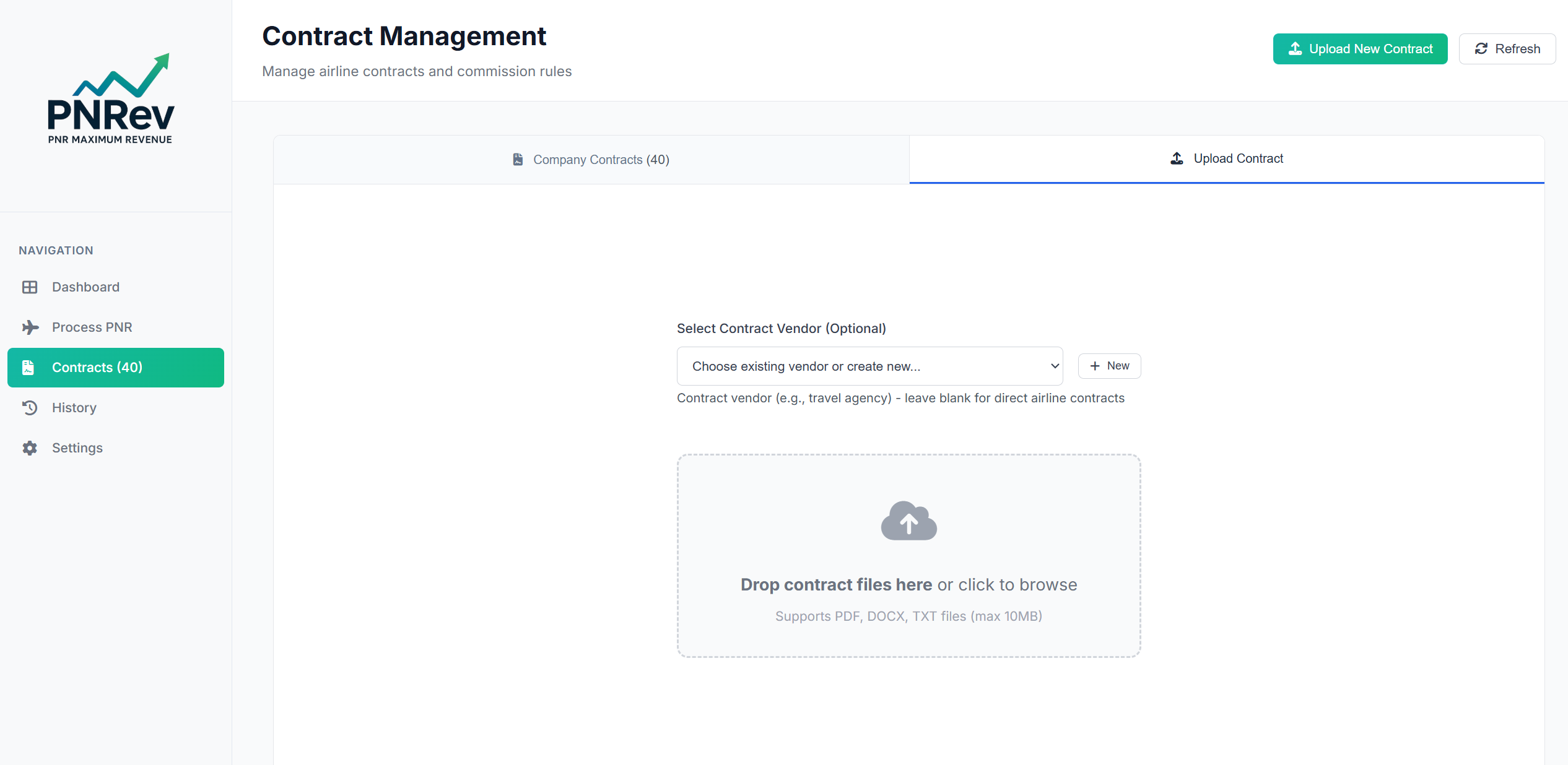
Task: Click the cloud upload icon in drop zone
Action: pyautogui.click(x=908, y=521)
